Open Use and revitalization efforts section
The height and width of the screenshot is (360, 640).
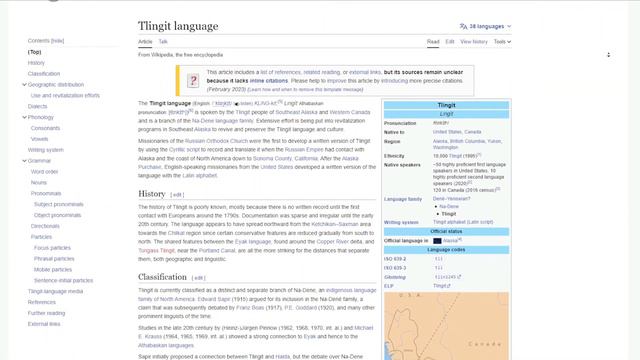point(65,96)
